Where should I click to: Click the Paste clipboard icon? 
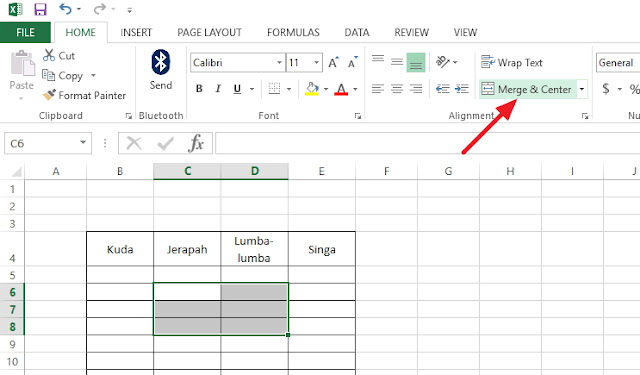tap(22, 63)
